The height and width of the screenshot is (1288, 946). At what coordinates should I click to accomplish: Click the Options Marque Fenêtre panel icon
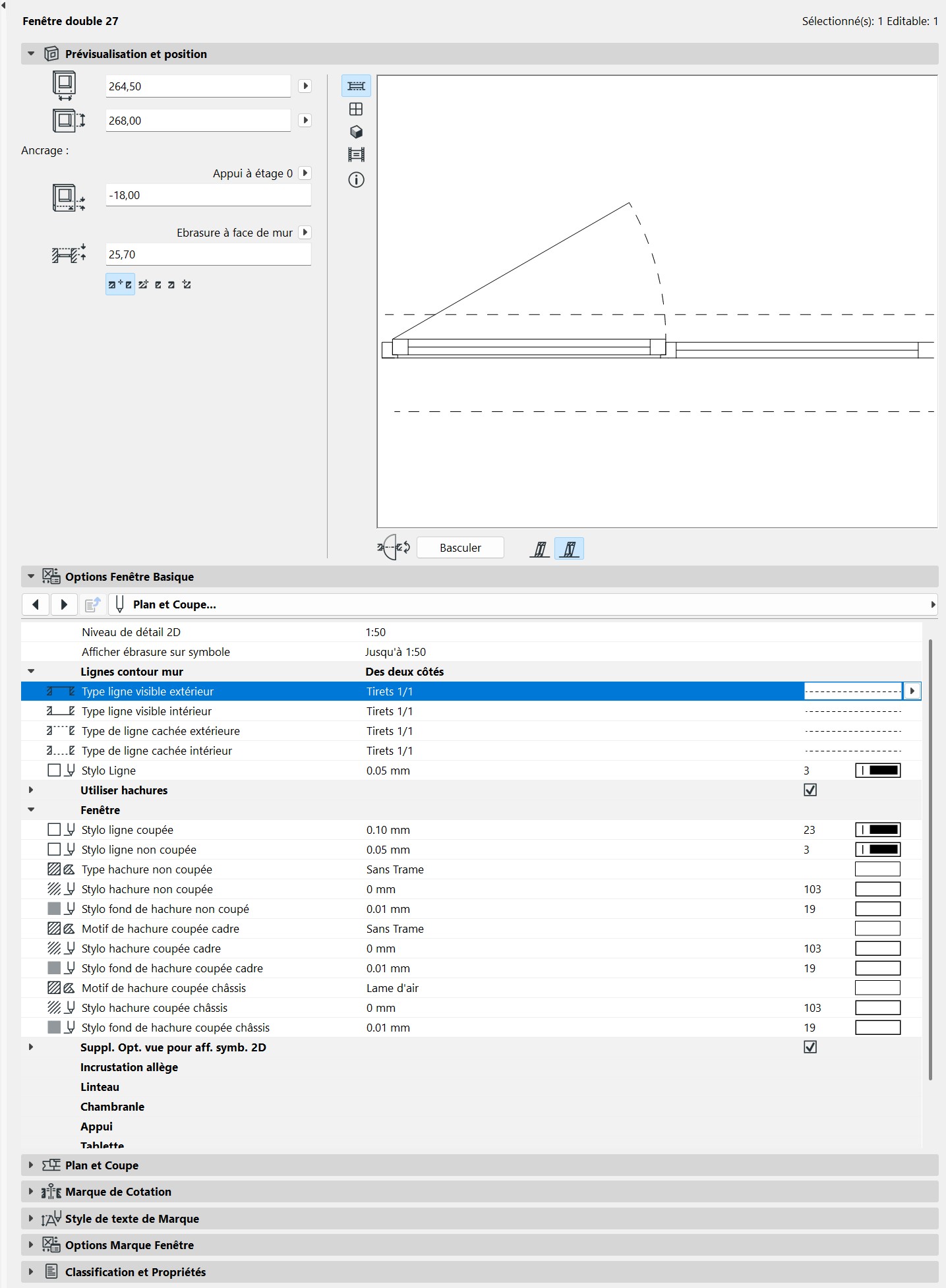tap(51, 1244)
